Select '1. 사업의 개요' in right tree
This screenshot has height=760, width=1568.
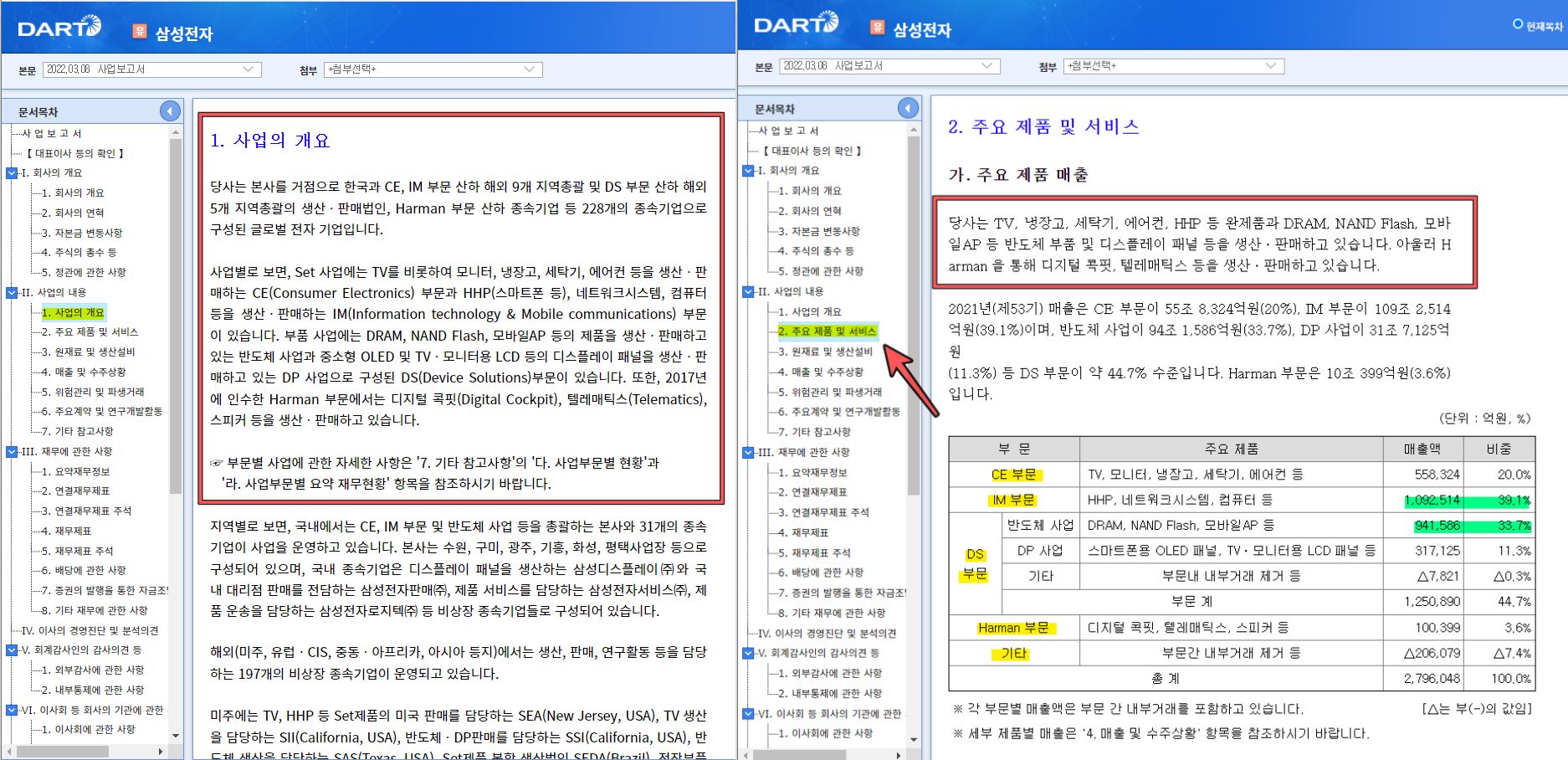810,311
